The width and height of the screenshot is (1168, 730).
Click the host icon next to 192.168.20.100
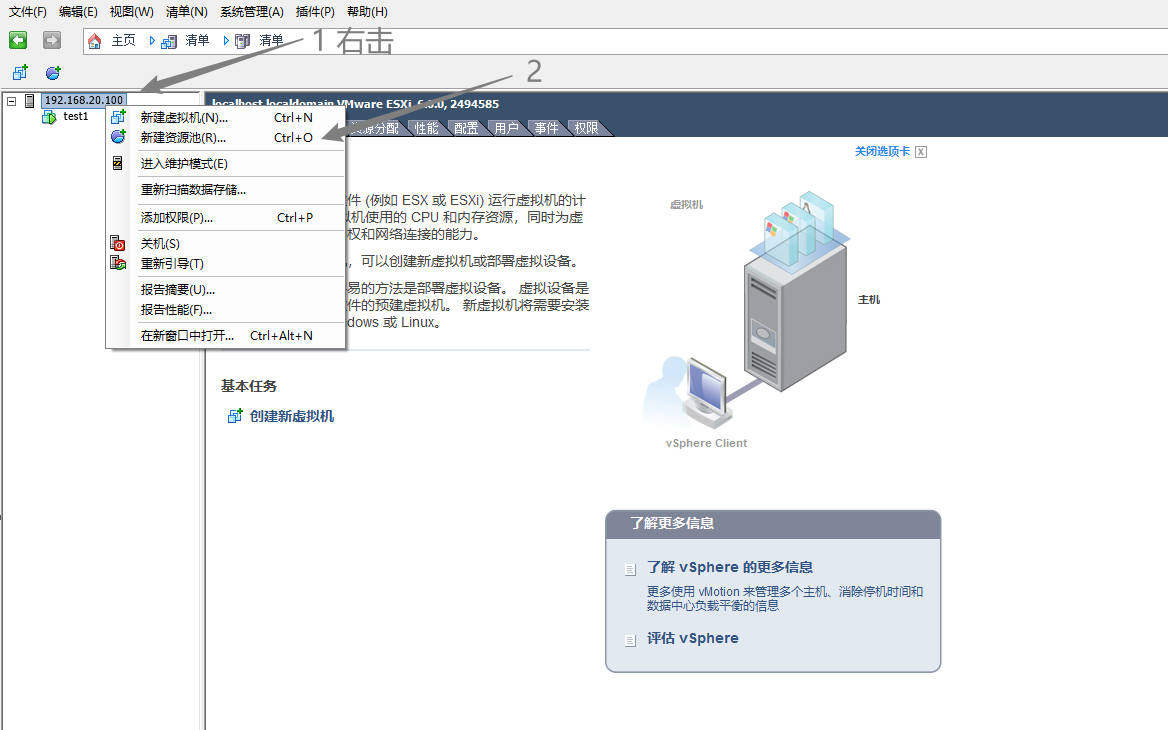(x=28, y=100)
